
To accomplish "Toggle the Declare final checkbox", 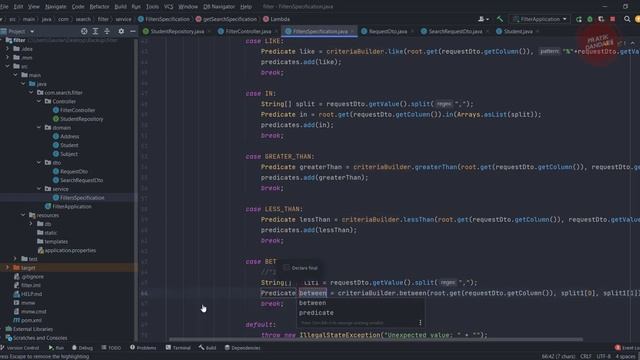I will pos(286,268).
